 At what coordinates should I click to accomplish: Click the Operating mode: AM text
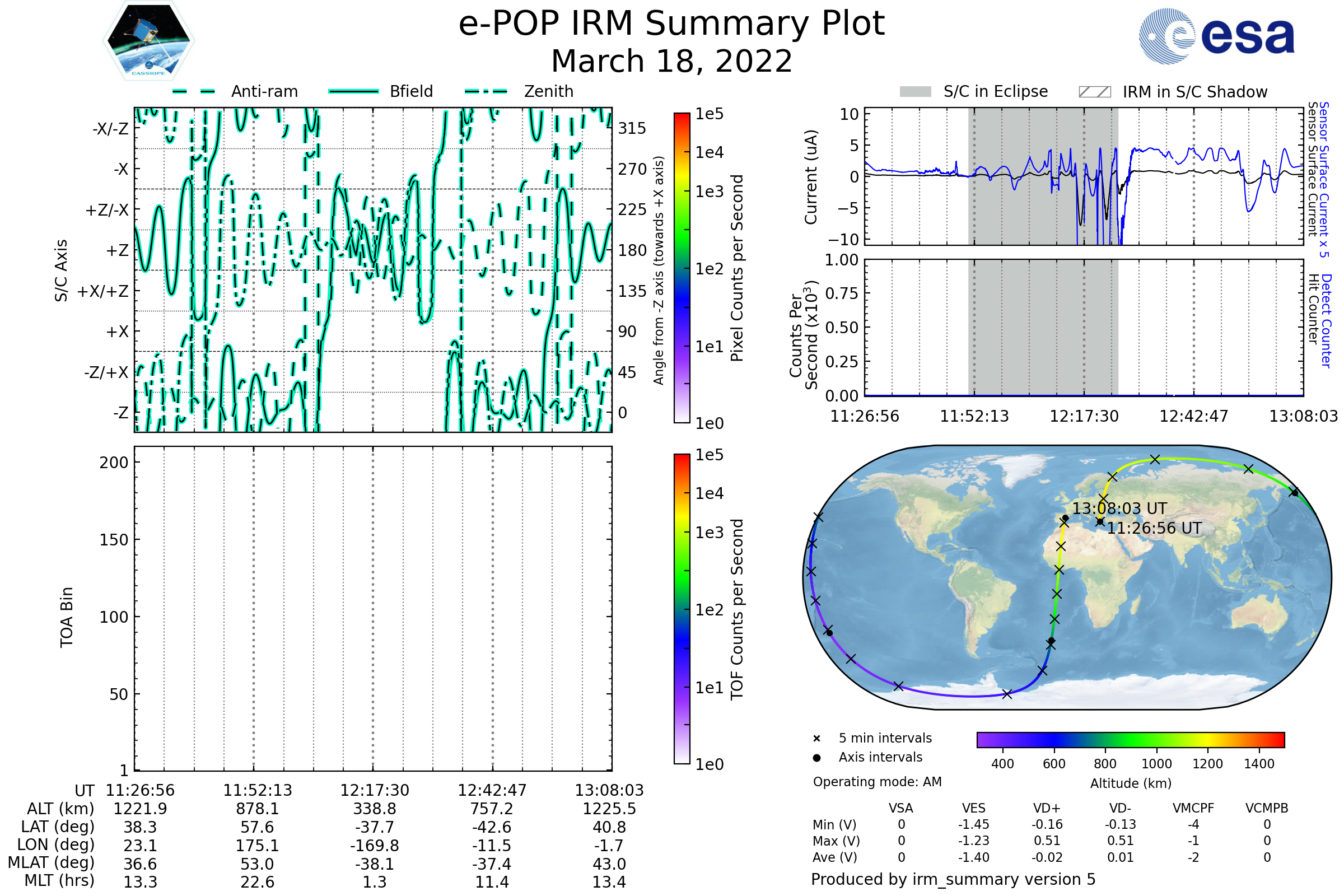click(x=877, y=782)
